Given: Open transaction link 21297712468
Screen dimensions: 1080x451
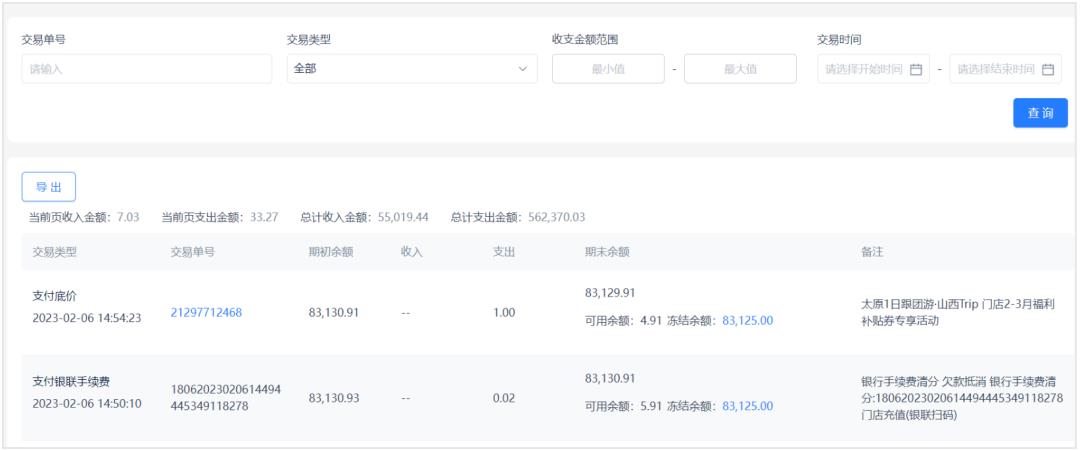Looking at the screenshot, I should tap(207, 313).
